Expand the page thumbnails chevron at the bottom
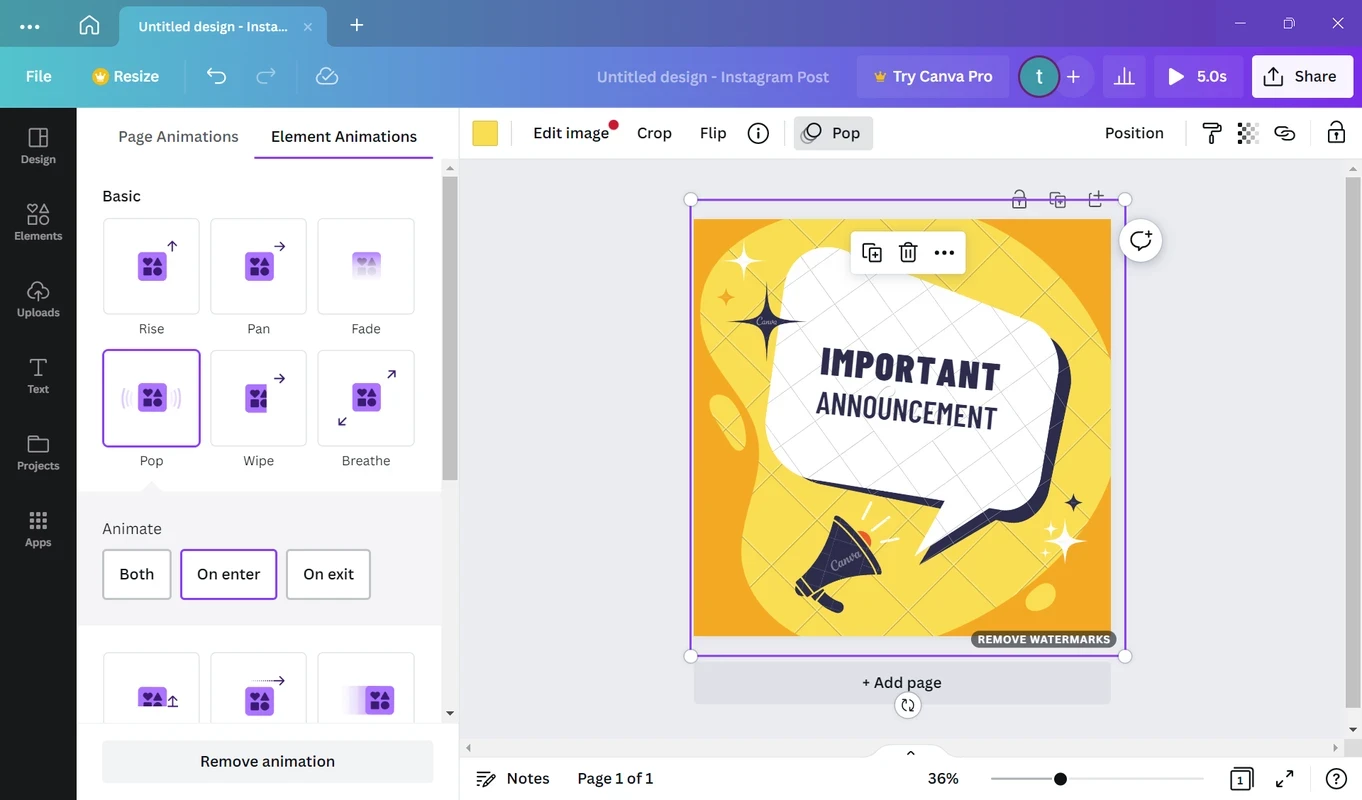The height and width of the screenshot is (800, 1362). [910, 753]
